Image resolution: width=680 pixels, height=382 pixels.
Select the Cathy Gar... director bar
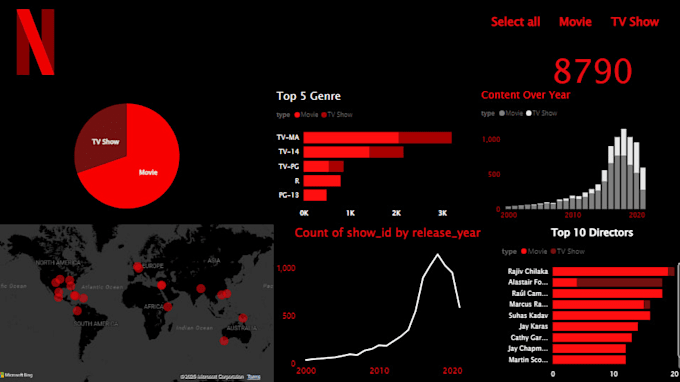click(x=592, y=338)
